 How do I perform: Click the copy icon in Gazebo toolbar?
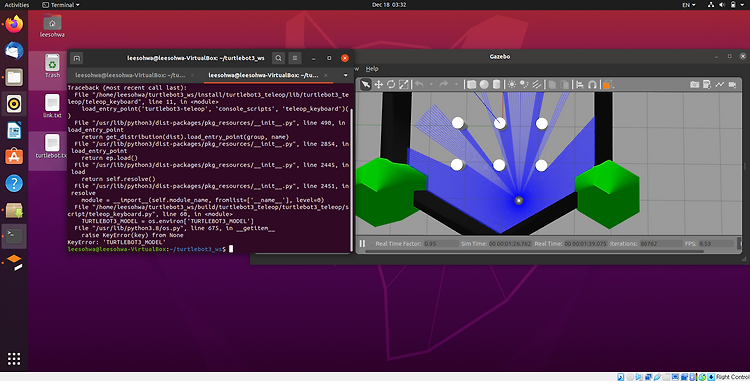coord(552,85)
